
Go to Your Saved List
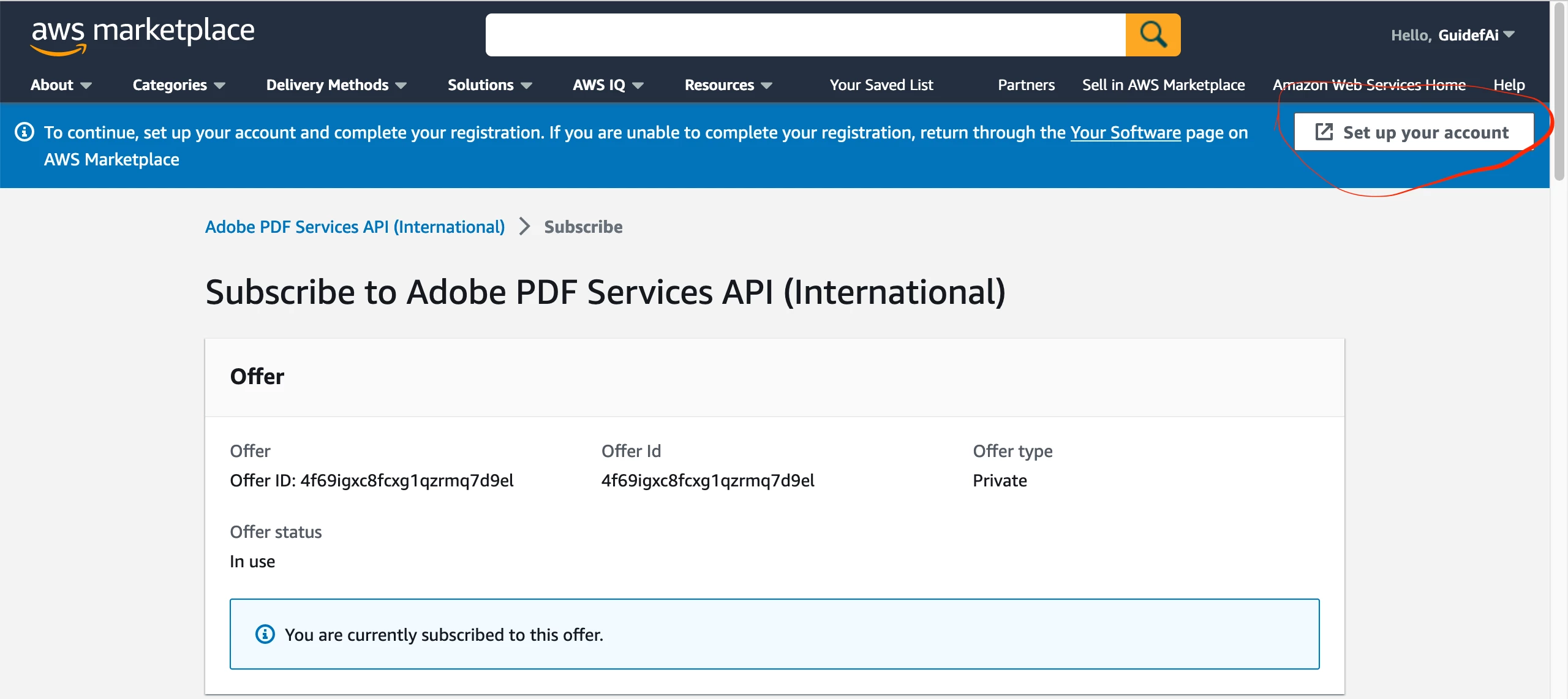coord(881,85)
